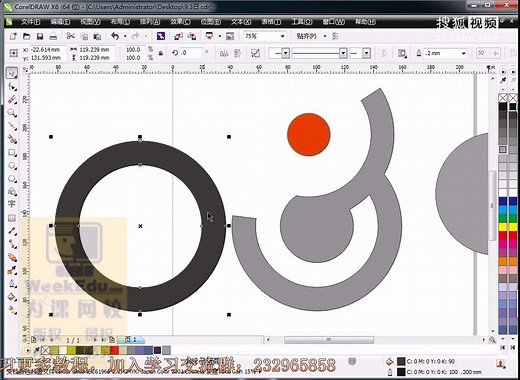
Task: Select the Blend effects tool
Action: click(12, 257)
